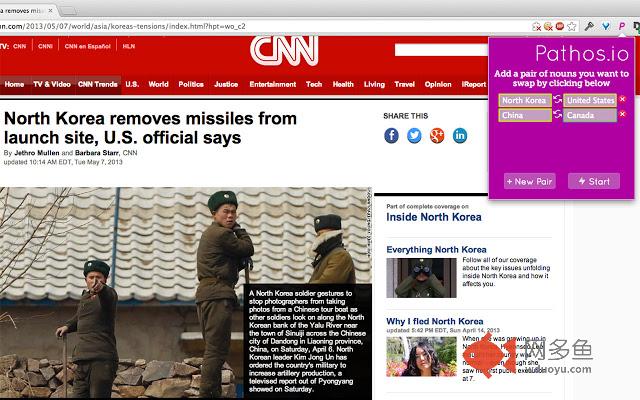Viewport: 640px width, 400px height.
Task: Open the TV & Video section
Action: pos(52,84)
